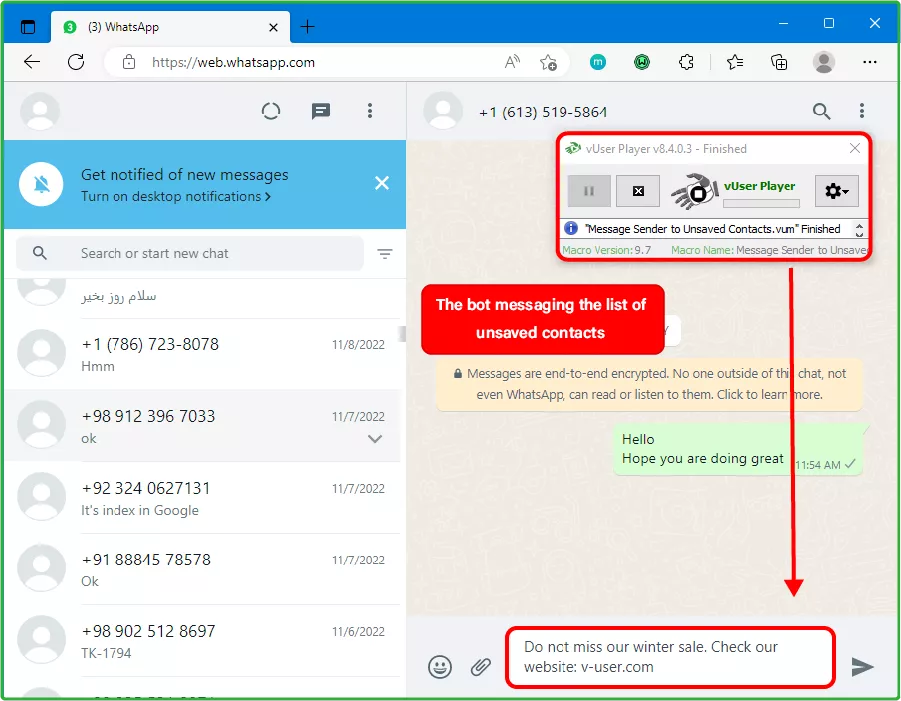Click 'Search or start new chat' field
The image size is (901, 701).
190,253
